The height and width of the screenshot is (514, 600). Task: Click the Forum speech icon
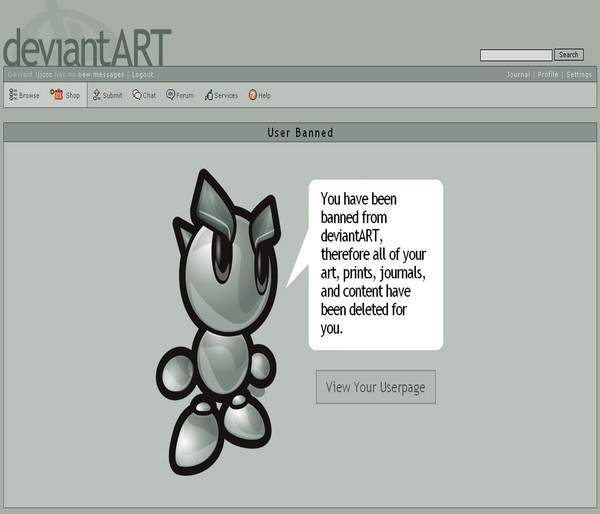tap(170, 95)
